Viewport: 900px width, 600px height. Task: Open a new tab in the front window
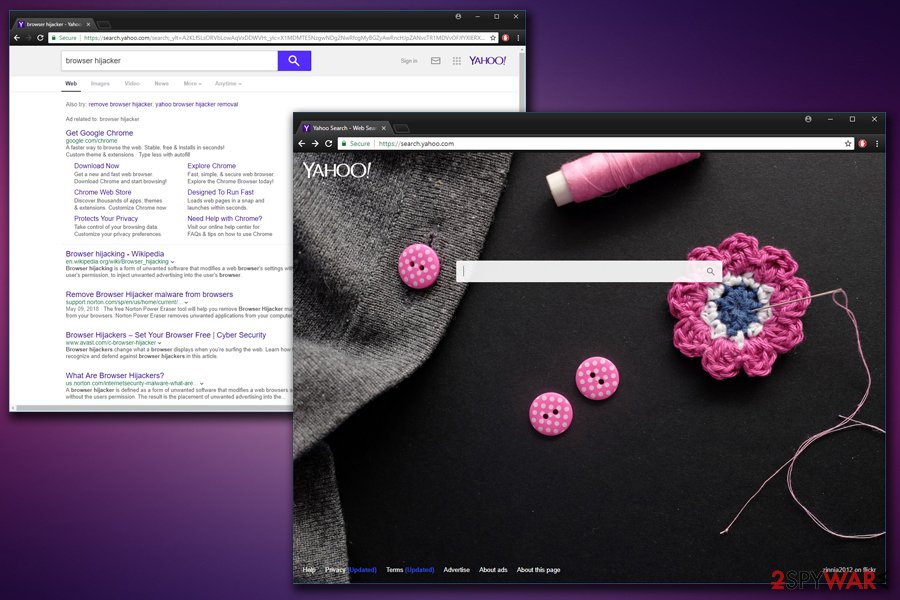402,128
